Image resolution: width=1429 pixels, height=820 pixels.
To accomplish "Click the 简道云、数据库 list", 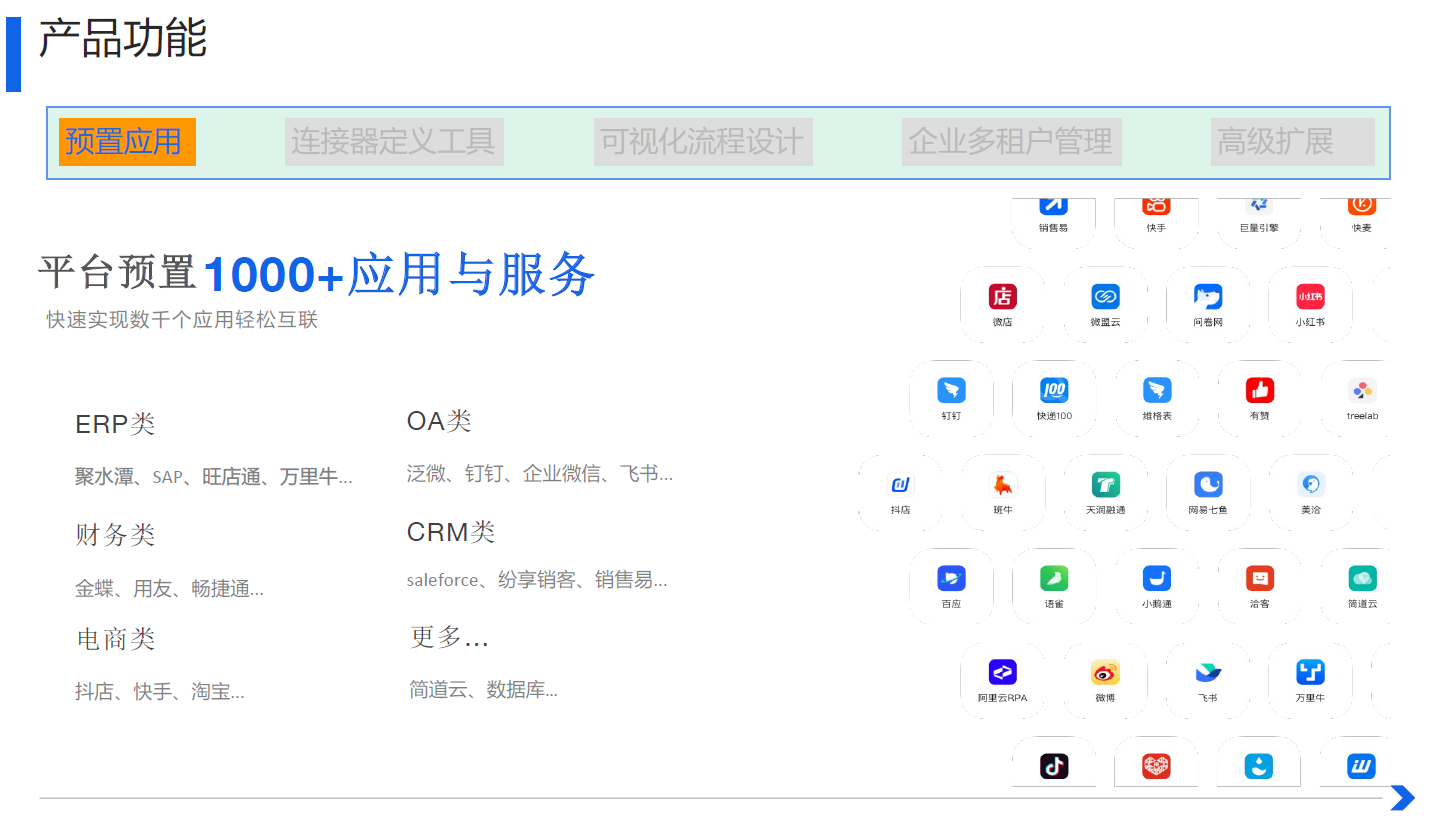I will click(x=484, y=689).
